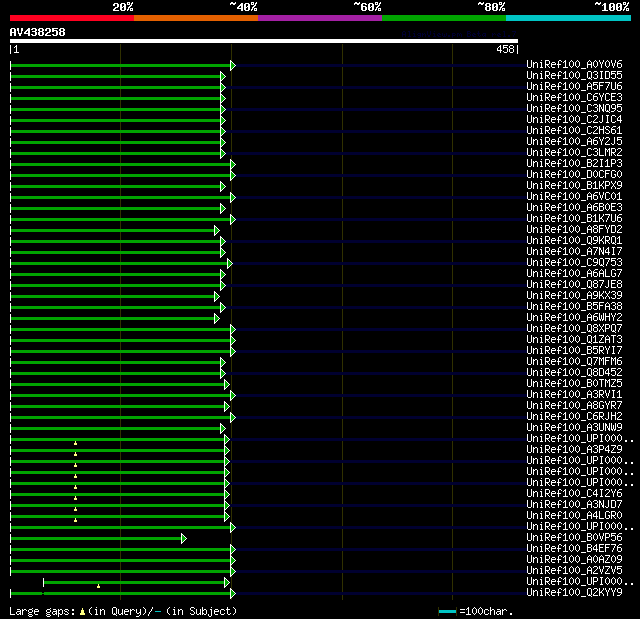Screen dimensions: 640x619
Task: Select the UniRef100_B1KPX9 label
Action: [x=574, y=186]
